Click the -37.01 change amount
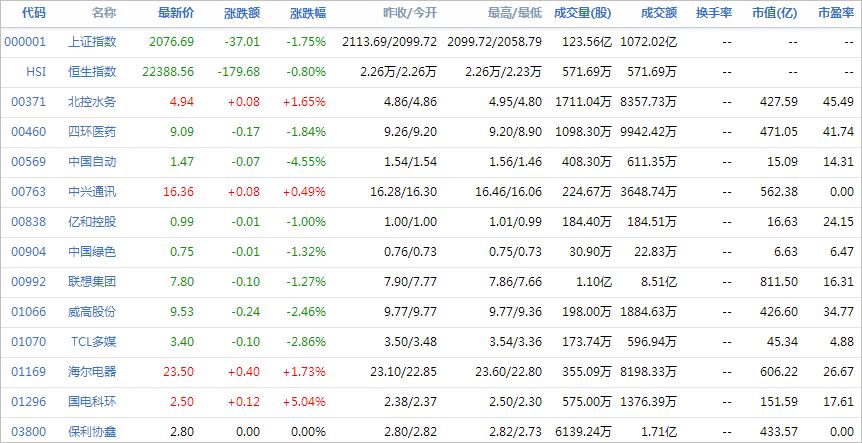The height and width of the screenshot is (443, 862). 242,42
